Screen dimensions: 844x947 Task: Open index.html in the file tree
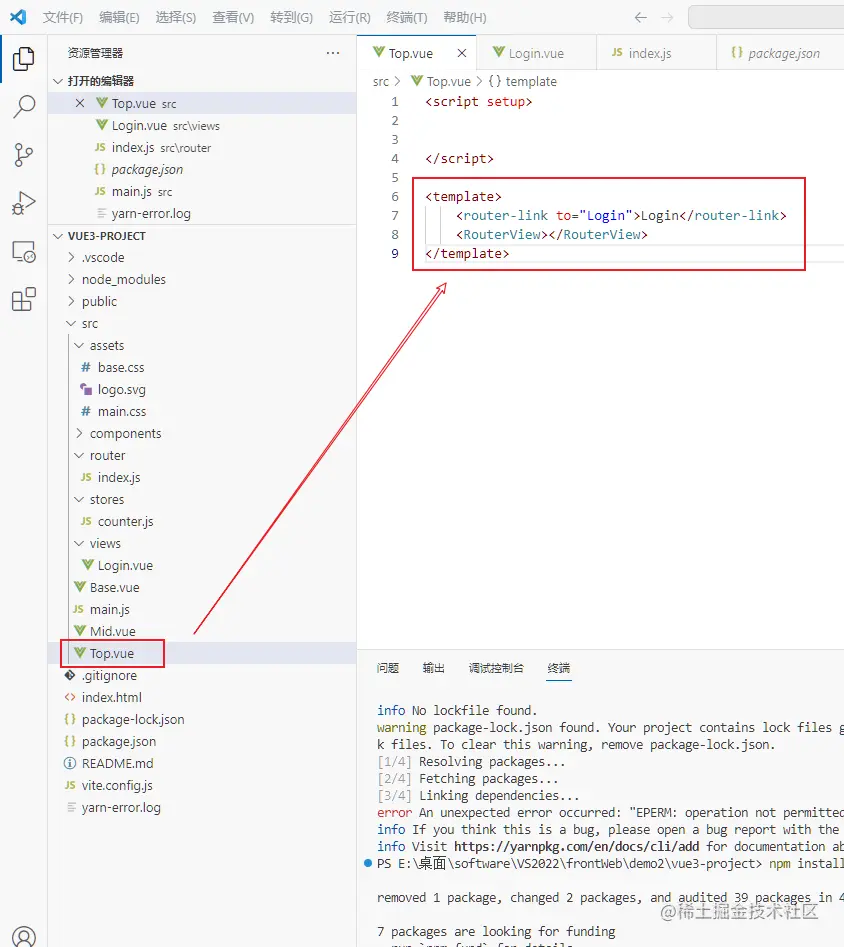point(202,698)
